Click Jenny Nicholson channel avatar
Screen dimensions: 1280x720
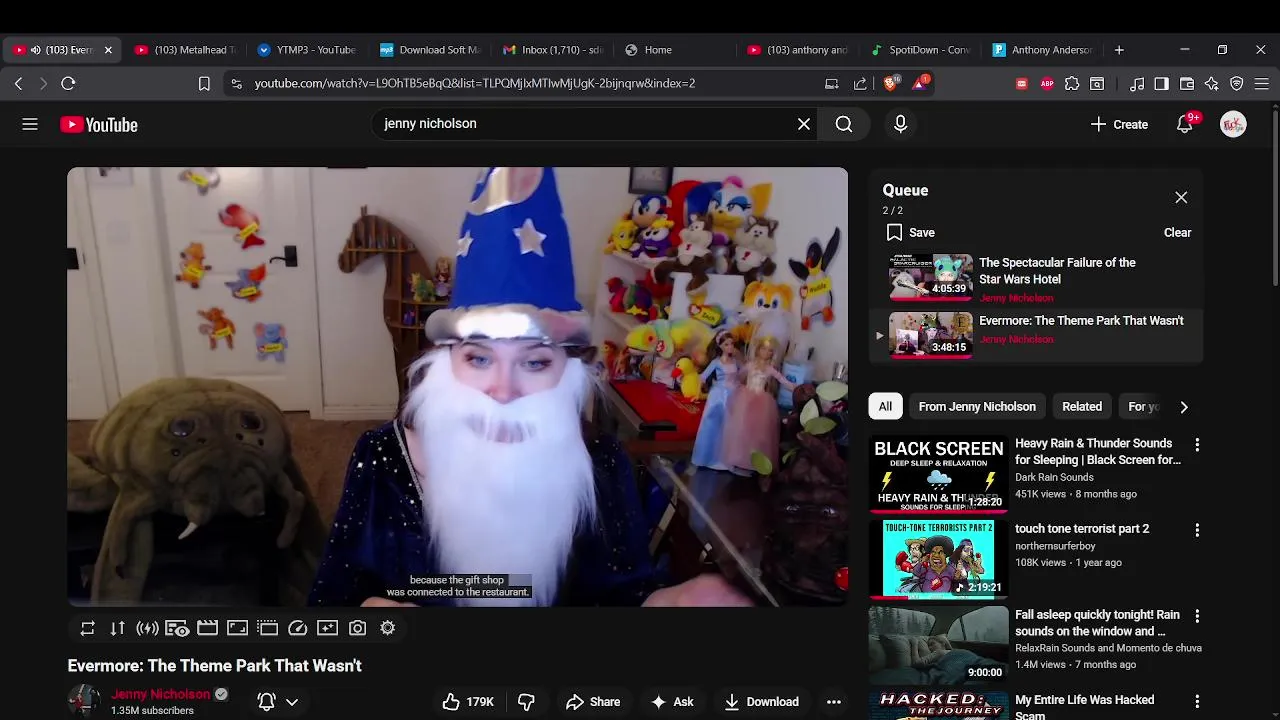(84, 701)
